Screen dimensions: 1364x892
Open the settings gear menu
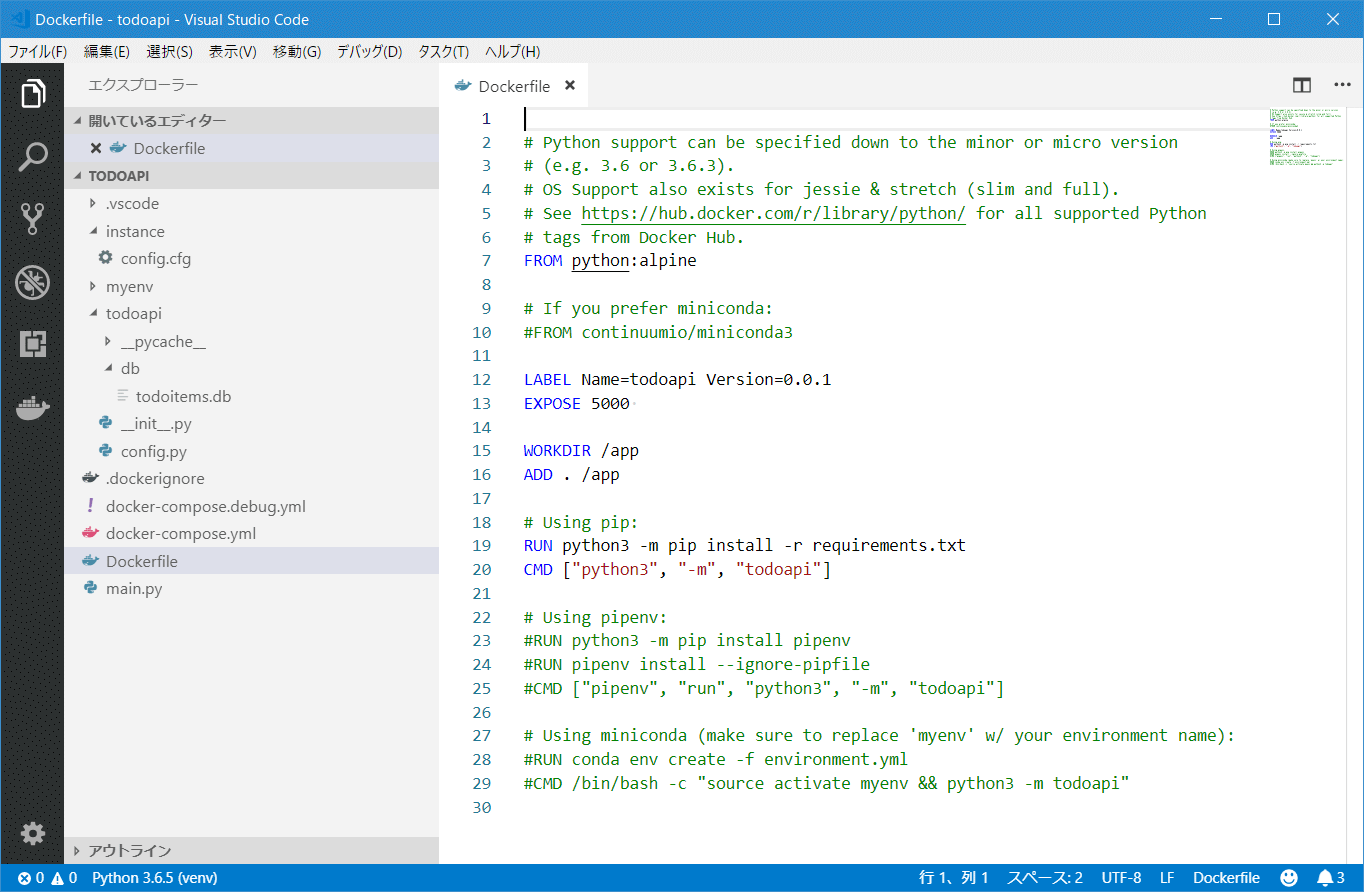click(x=33, y=833)
